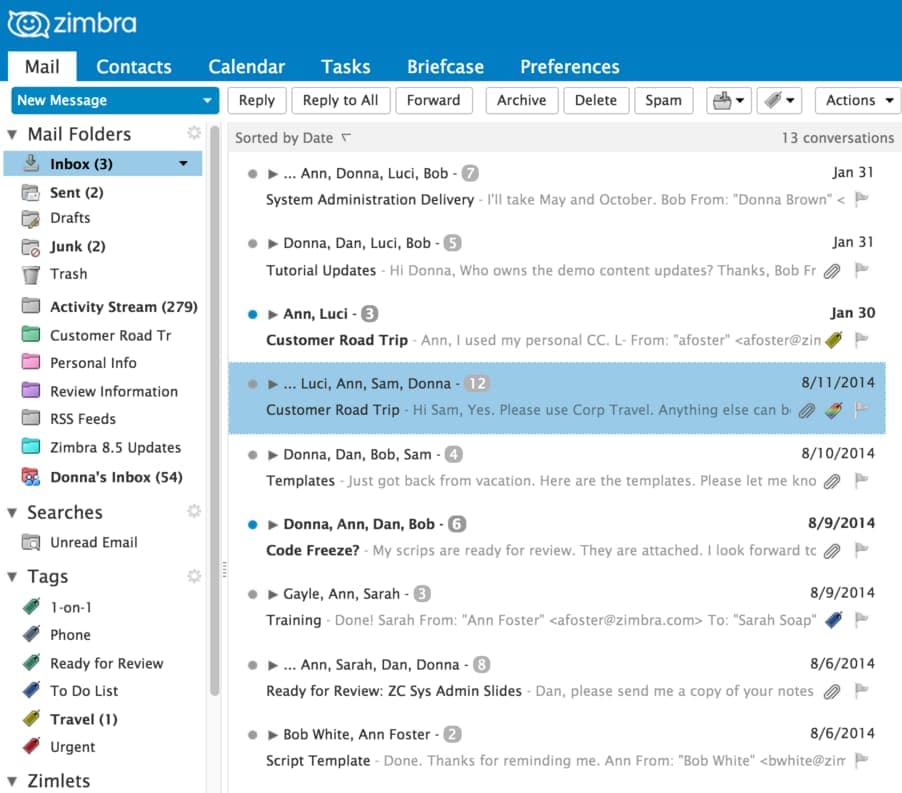Screen dimensions: 902x793
Task: Click the blue tag icon on Training conversation
Action: click(833, 620)
